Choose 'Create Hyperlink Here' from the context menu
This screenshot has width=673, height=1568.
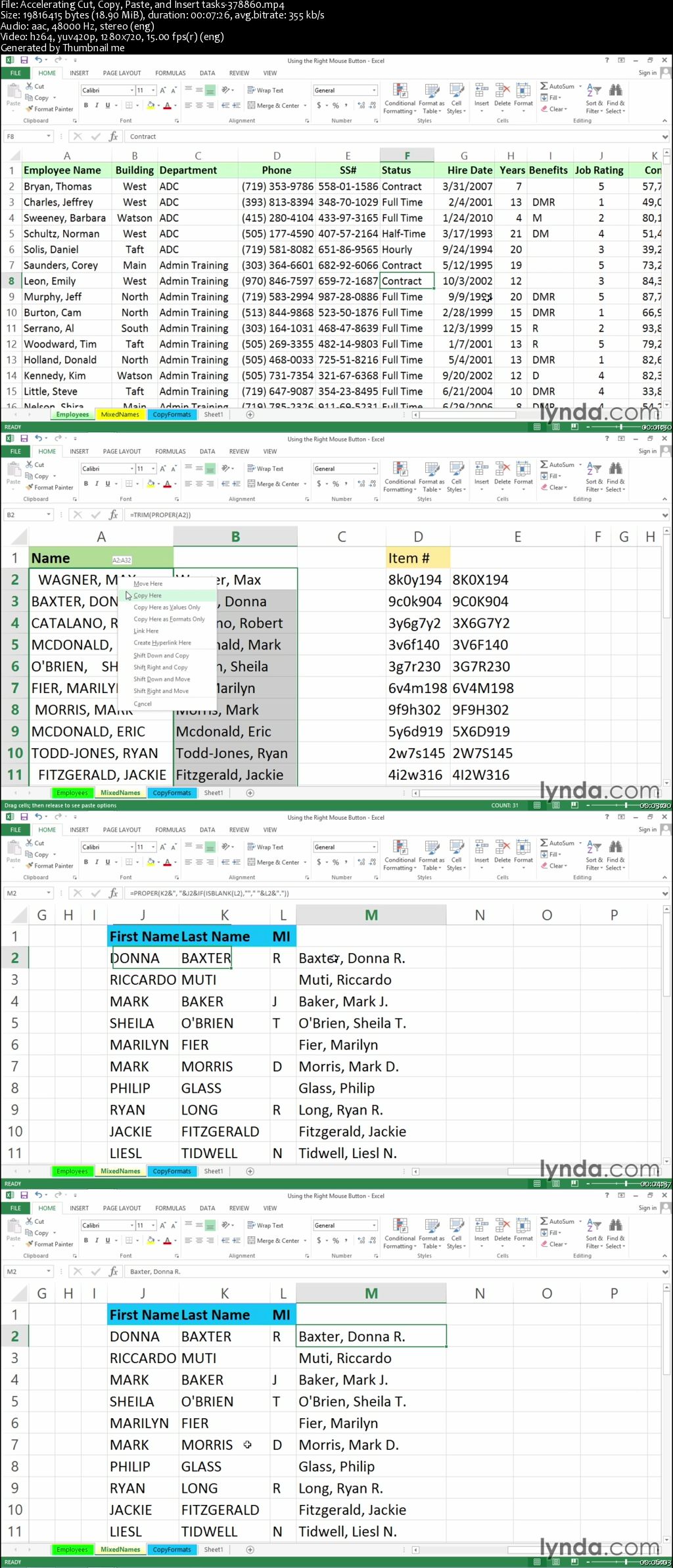[x=162, y=643]
